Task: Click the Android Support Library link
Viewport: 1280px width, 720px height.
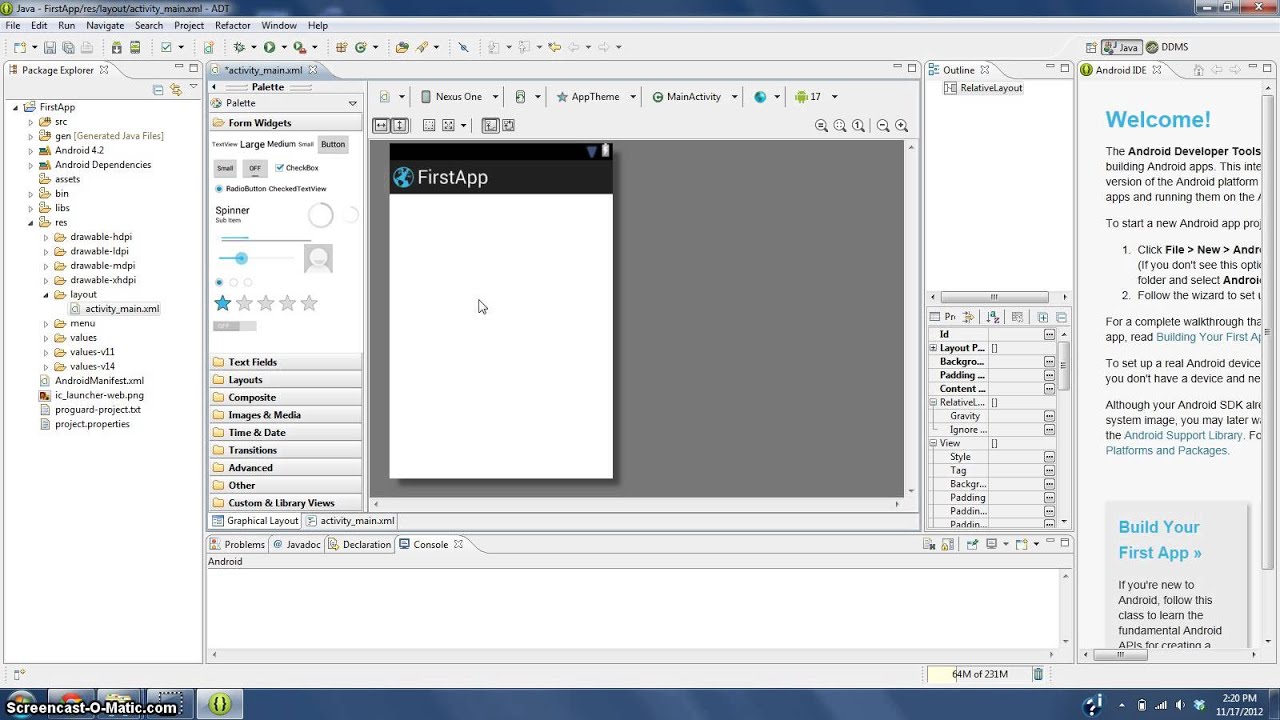Action: [x=1183, y=435]
